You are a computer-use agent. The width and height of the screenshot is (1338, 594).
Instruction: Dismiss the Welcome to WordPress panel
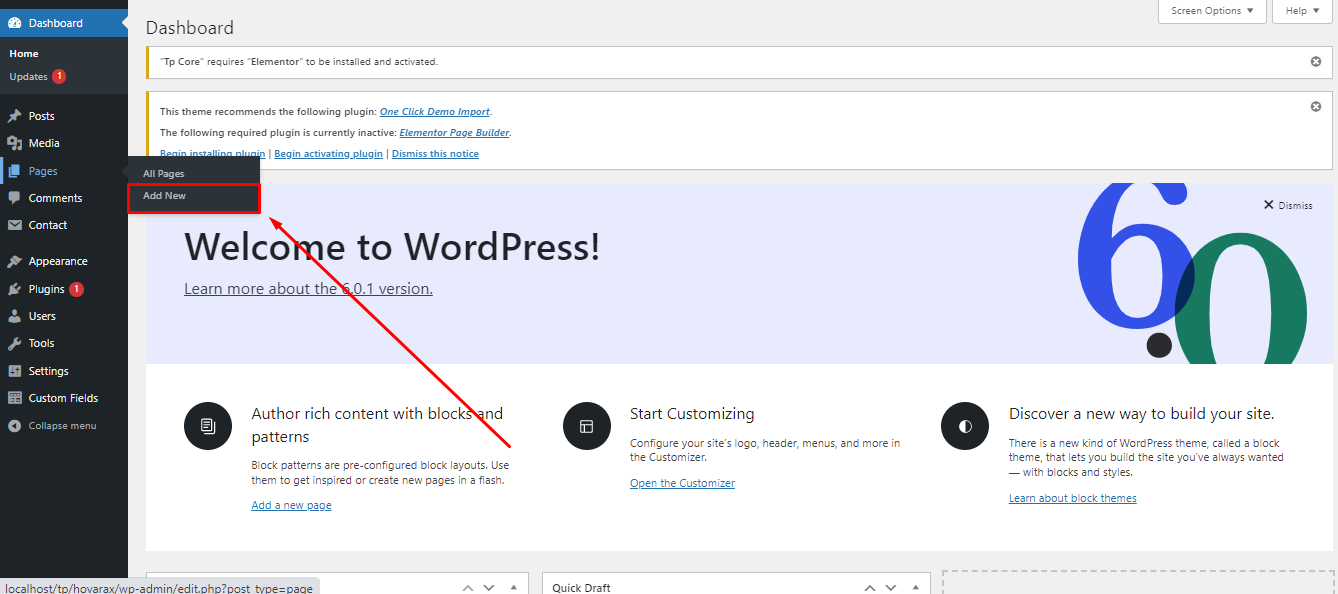[x=1288, y=205]
